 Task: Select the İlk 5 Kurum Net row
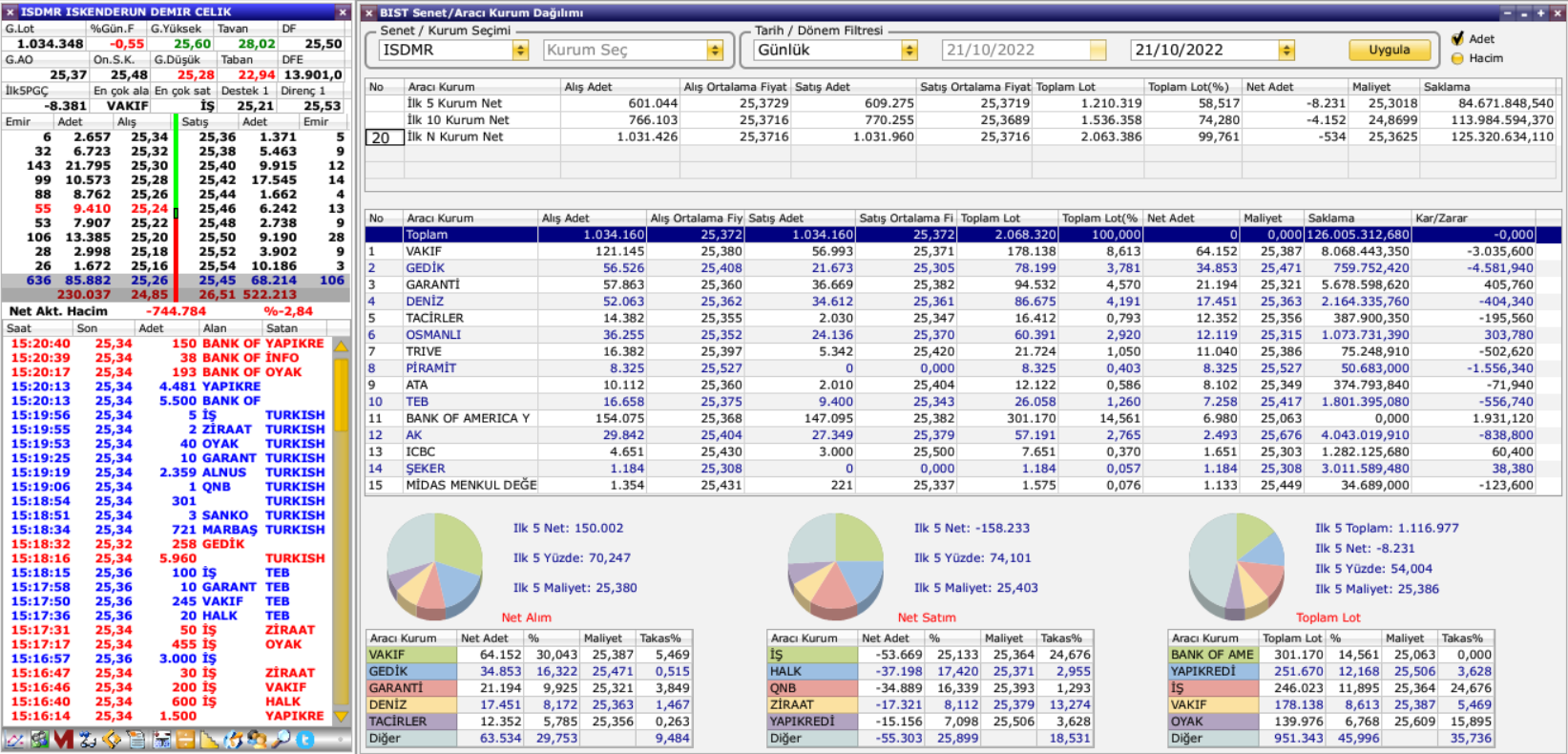point(962,103)
